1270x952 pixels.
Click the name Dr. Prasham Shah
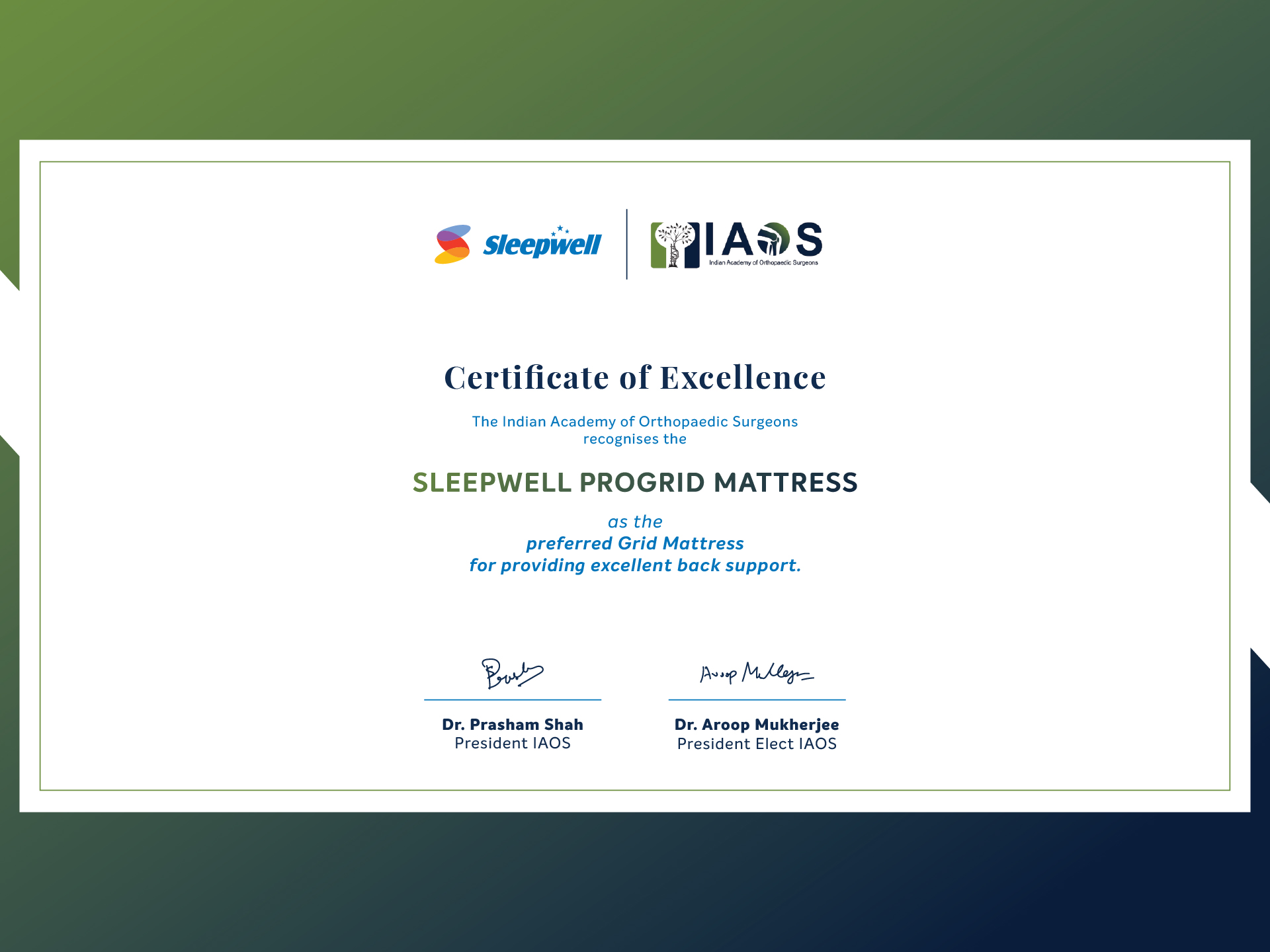[513, 725]
